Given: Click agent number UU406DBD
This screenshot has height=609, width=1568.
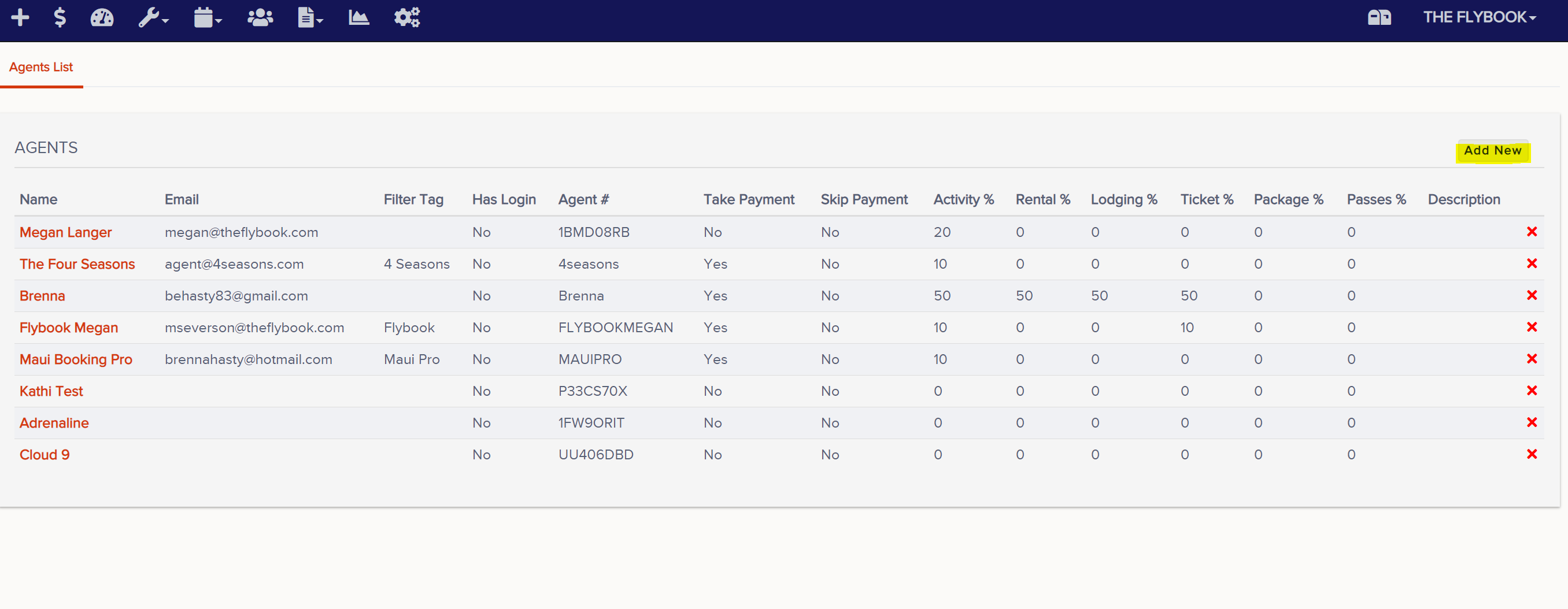Looking at the screenshot, I should (x=596, y=455).
